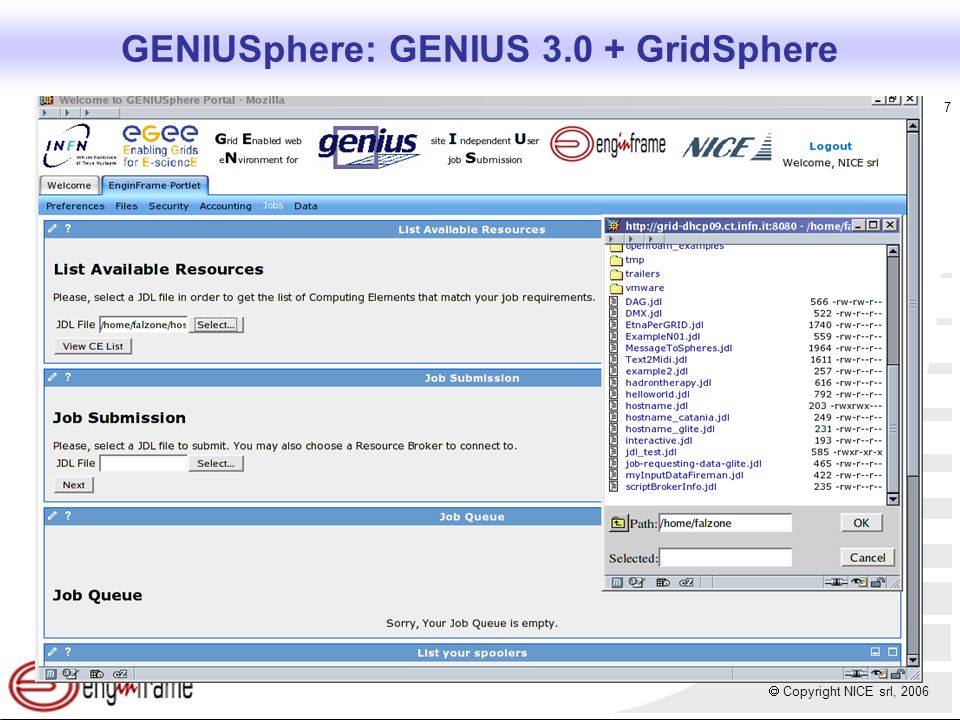The width and height of the screenshot is (960, 720).
Task: Open the Files menu
Action: pyautogui.click(x=127, y=206)
